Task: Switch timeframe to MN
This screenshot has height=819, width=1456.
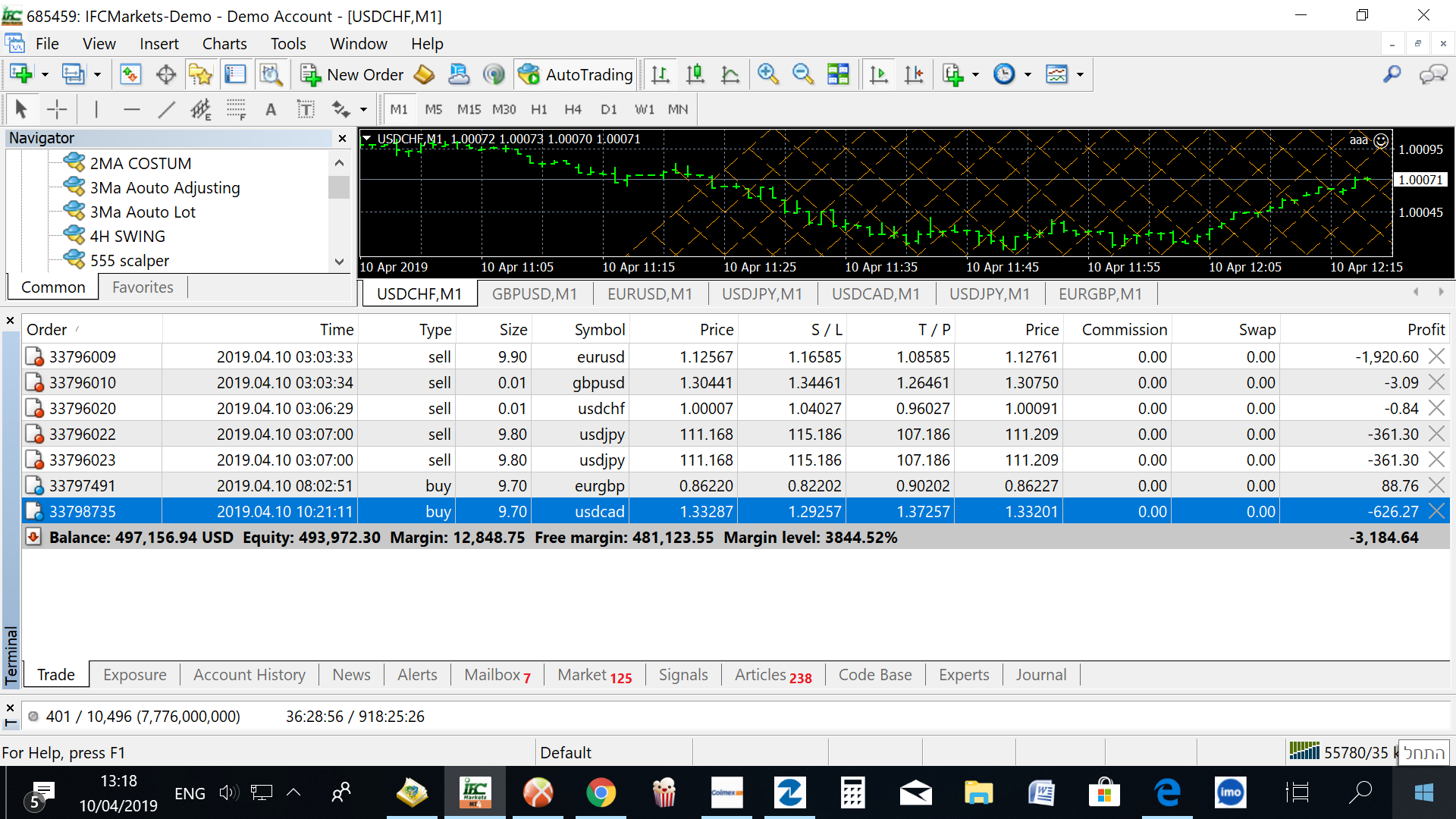Action: point(678,109)
